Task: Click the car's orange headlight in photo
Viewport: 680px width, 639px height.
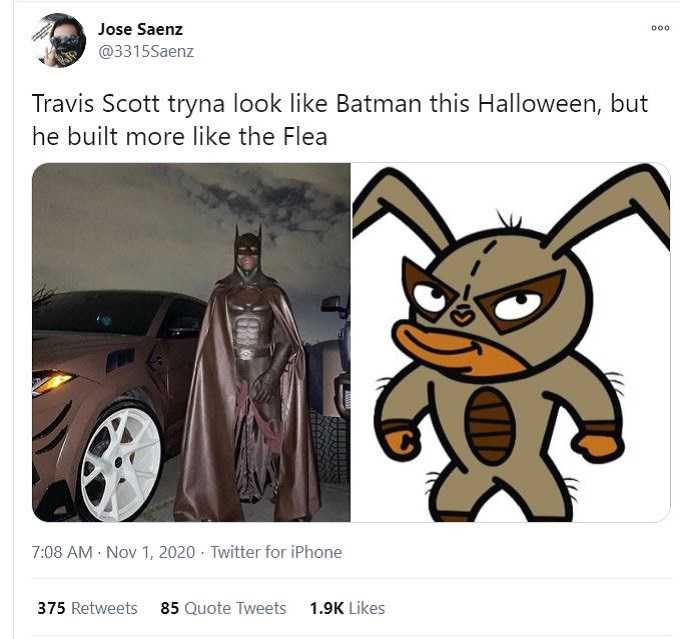Action: click(x=52, y=382)
